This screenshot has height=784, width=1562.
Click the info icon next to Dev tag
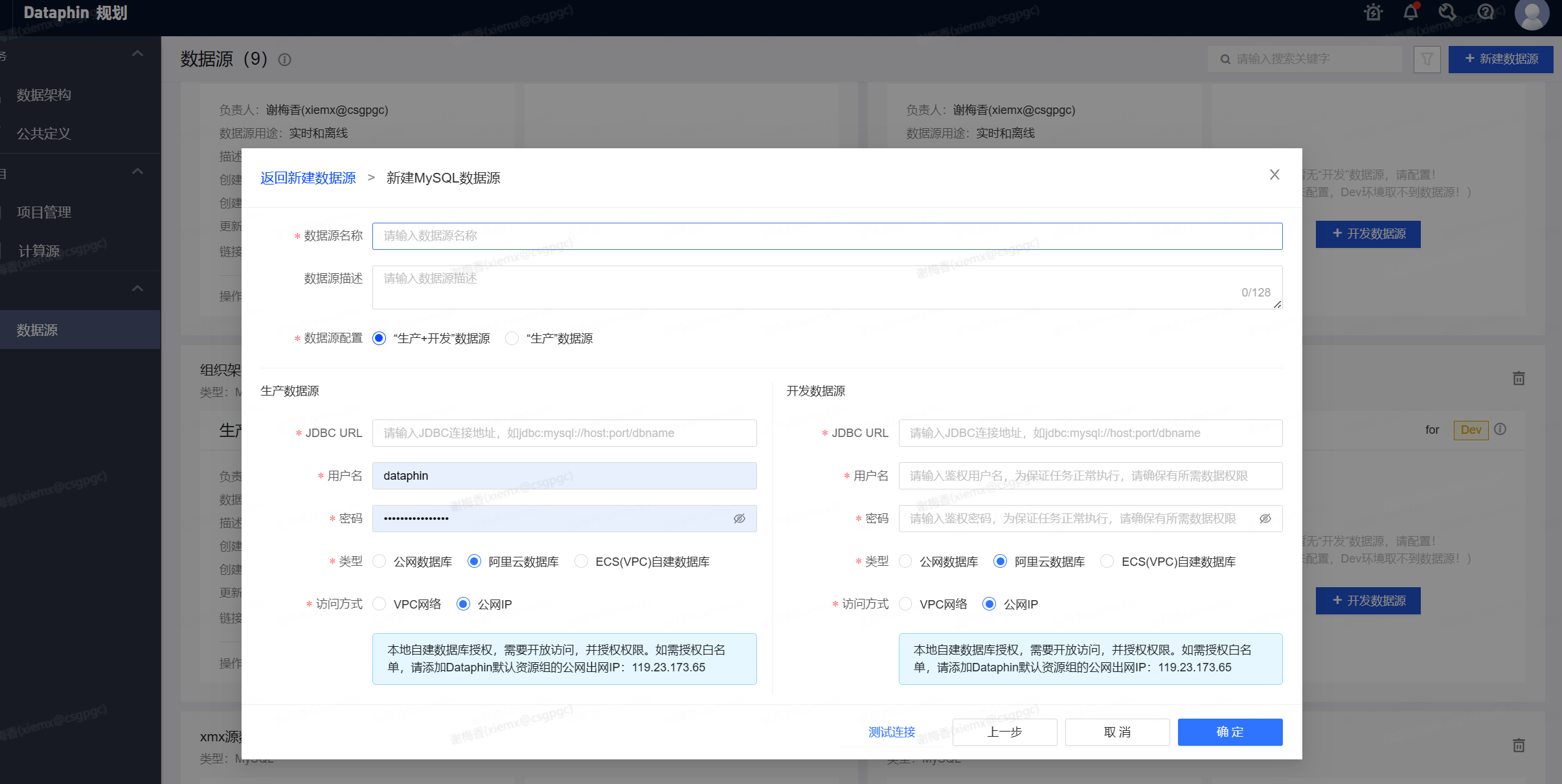tap(1500, 429)
